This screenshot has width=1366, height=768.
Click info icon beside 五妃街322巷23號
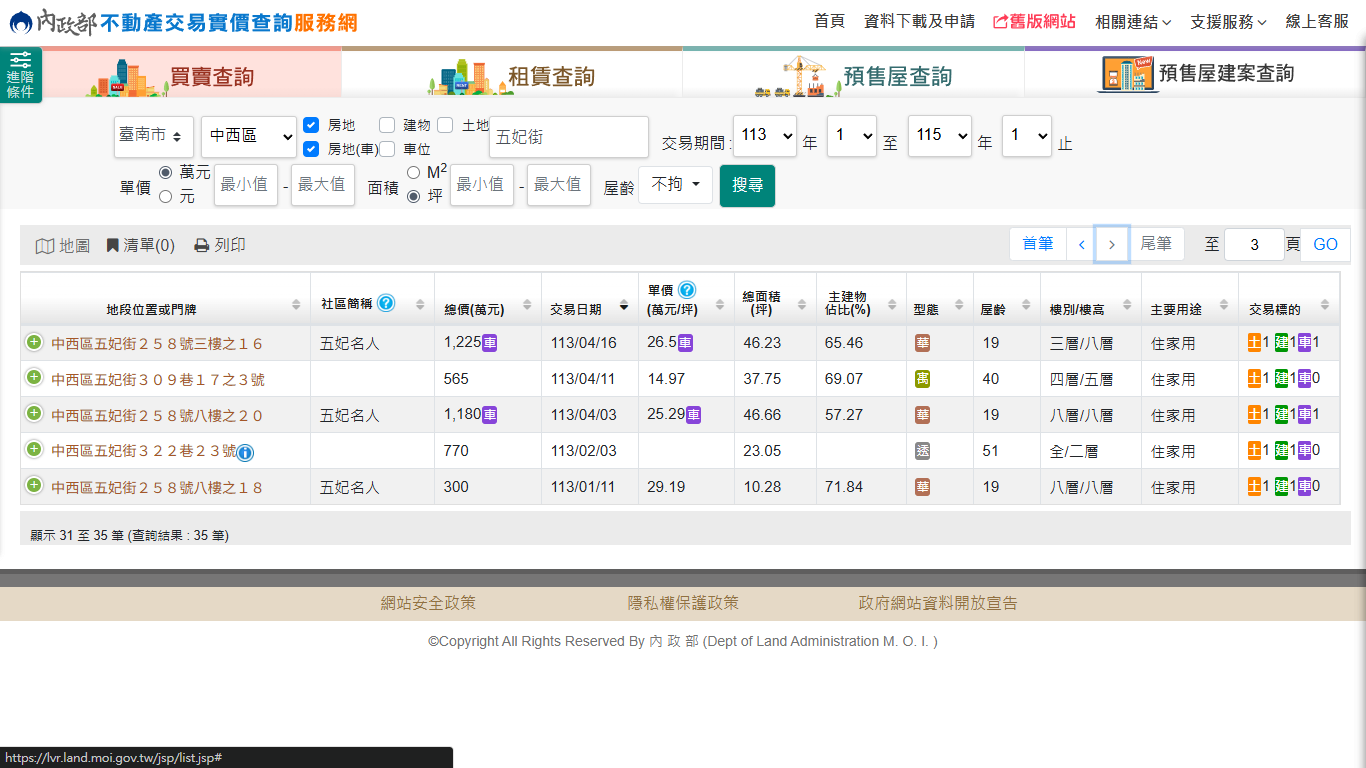coord(245,452)
